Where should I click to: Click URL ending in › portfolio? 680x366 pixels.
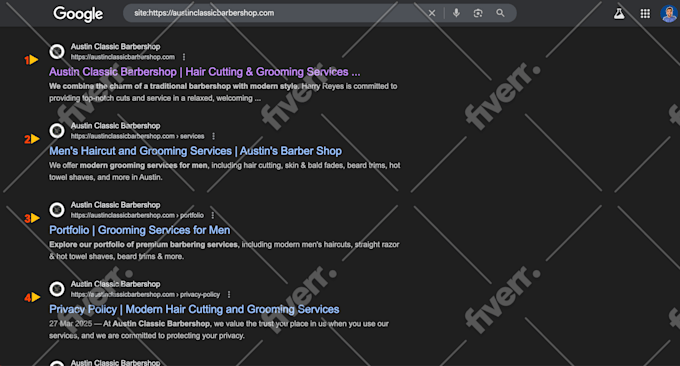137,216
